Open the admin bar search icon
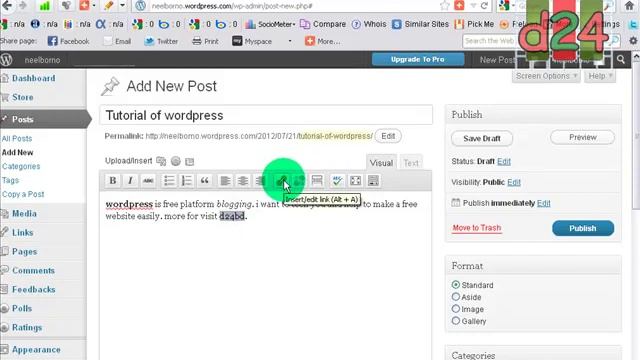Screen dimensions: 640x360 pos(621,60)
